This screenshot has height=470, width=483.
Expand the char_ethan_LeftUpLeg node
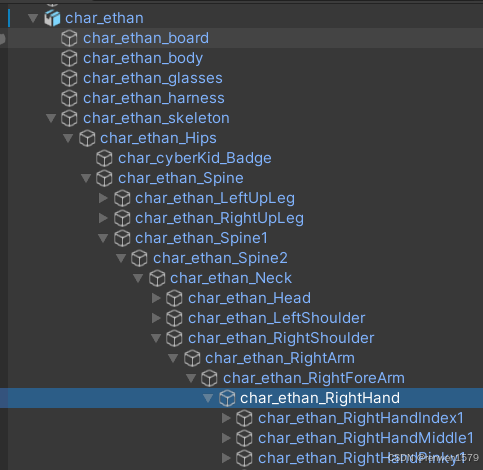coord(103,198)
